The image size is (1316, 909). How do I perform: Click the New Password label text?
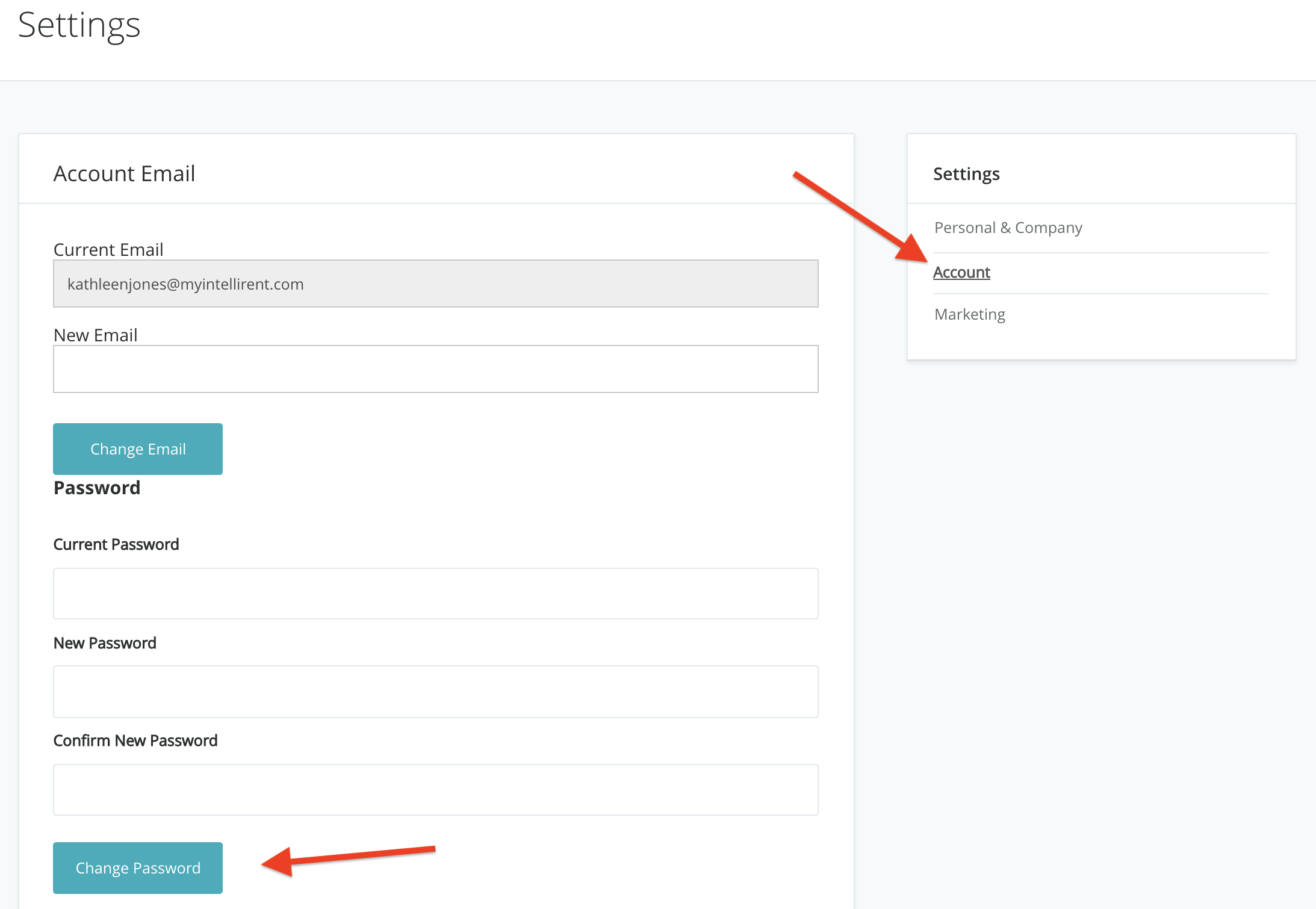coord(105,643)
